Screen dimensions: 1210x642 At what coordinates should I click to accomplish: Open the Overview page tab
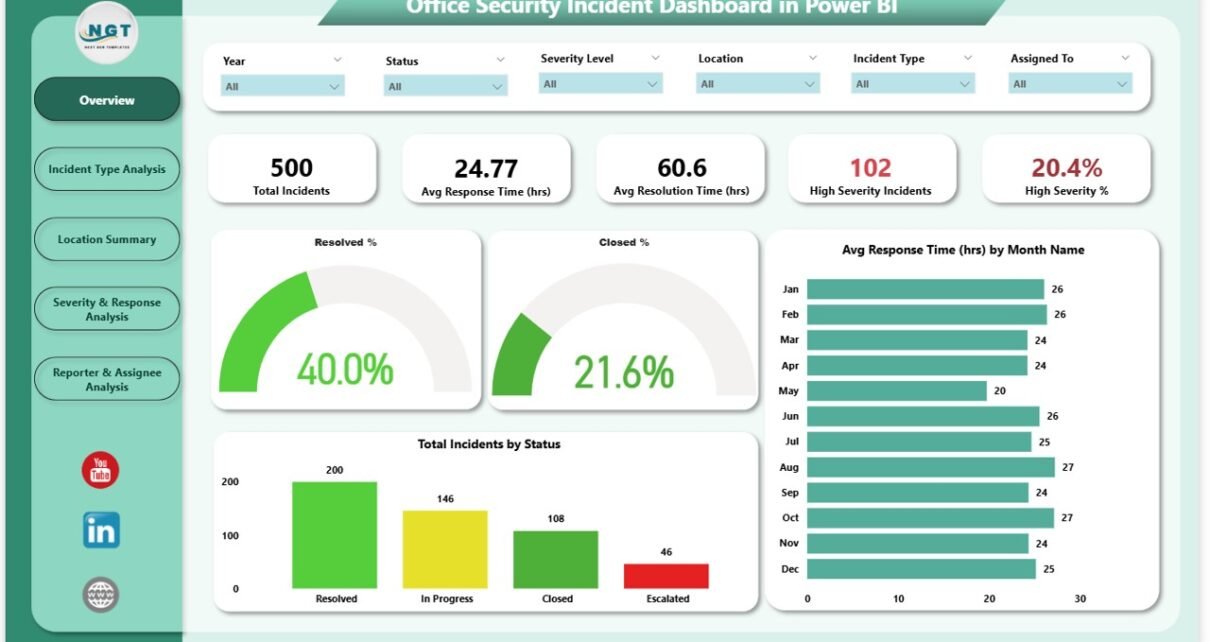107,100
